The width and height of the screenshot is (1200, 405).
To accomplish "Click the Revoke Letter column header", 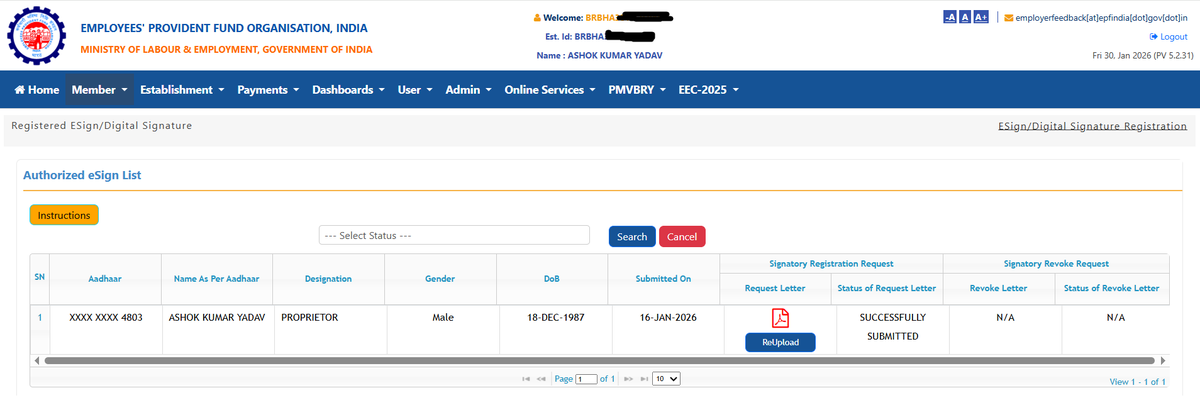I will point(998,288).
